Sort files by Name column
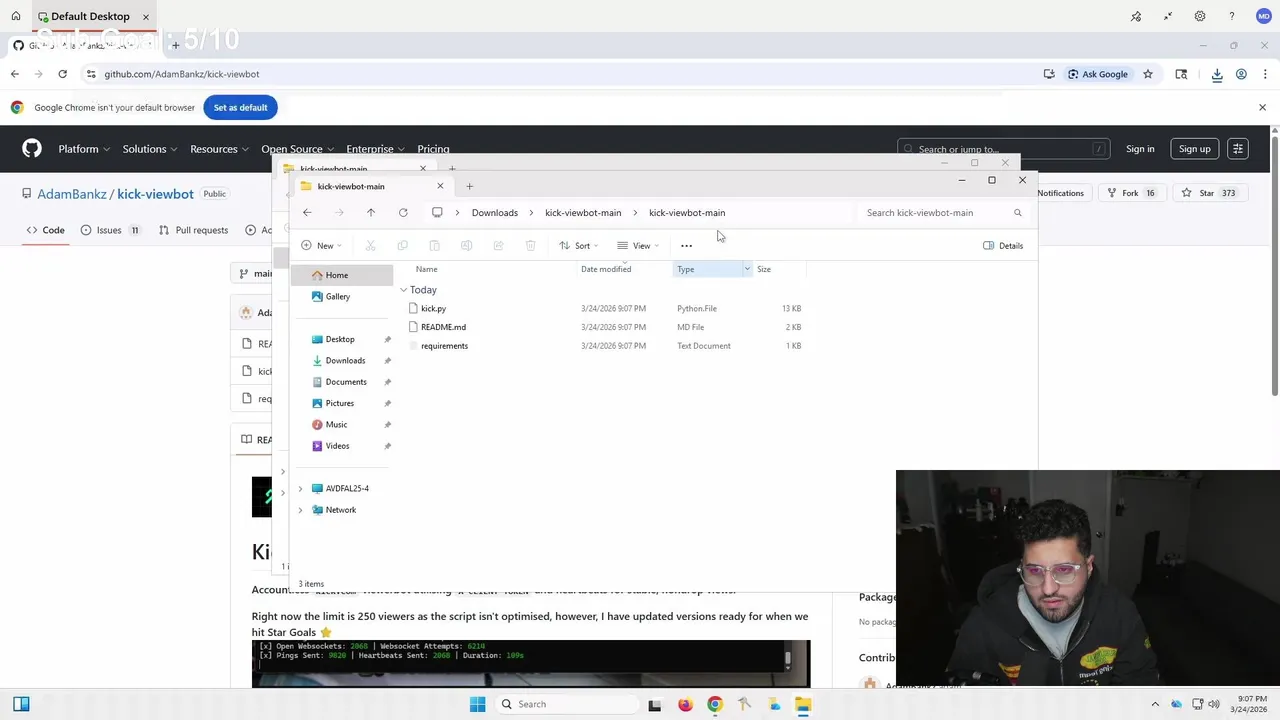Viewport: 1280px width, 720px height. (x=426, y=269)
